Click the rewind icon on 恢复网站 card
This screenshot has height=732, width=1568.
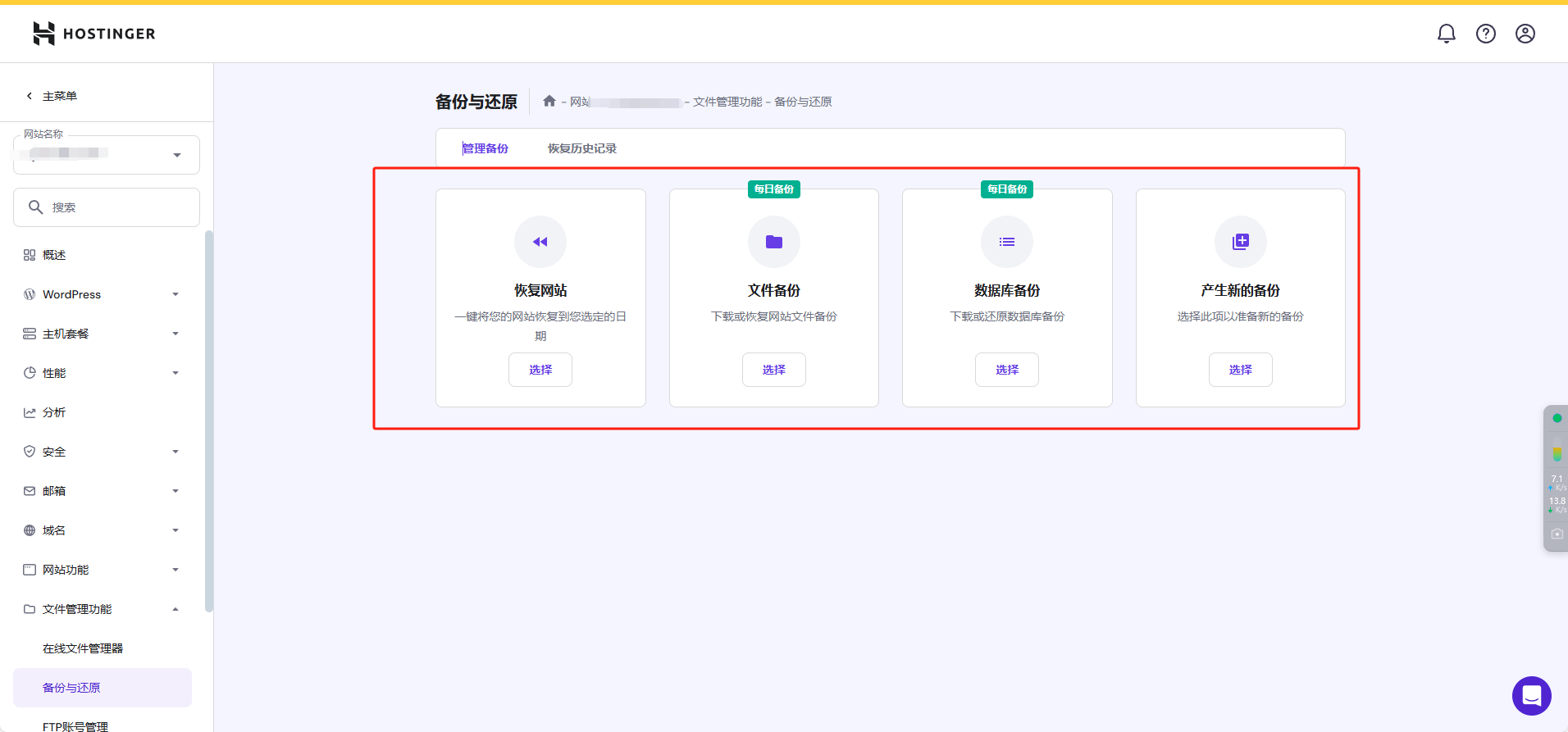point(540,242)
